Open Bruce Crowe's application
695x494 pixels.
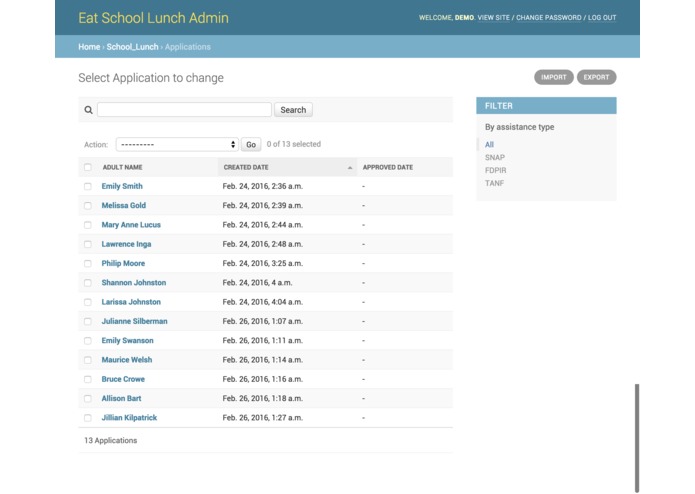tap(123, 379)
